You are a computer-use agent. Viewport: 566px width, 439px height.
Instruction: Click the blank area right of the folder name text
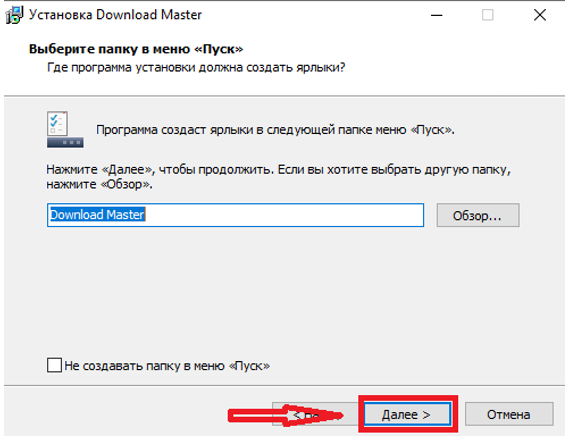coord(284,215)
